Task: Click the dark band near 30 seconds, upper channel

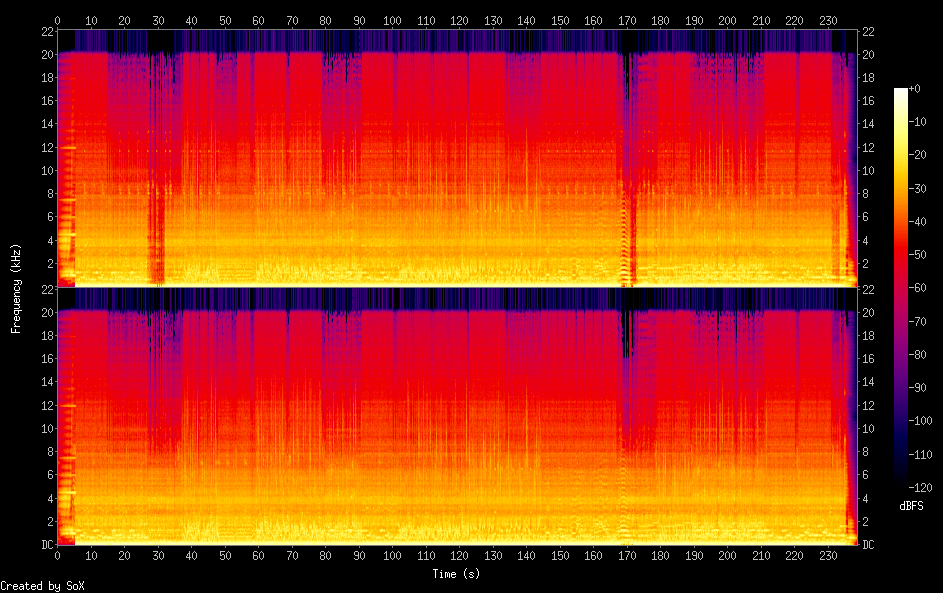Action: tap(156, 230)
